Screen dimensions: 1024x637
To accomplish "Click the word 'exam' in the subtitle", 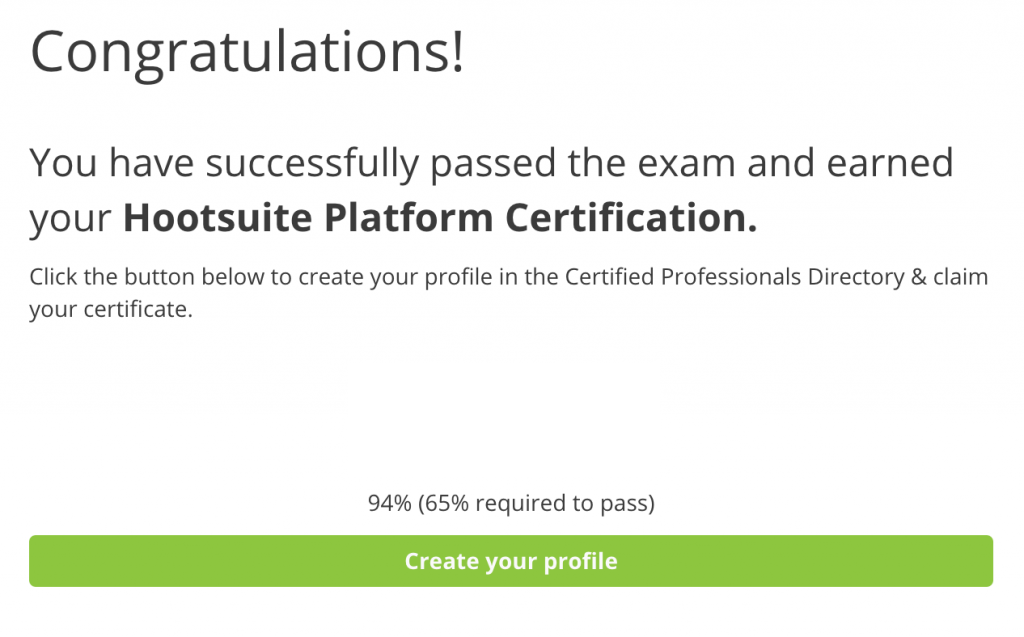I will pyautogui.click(x=686, y=163).
